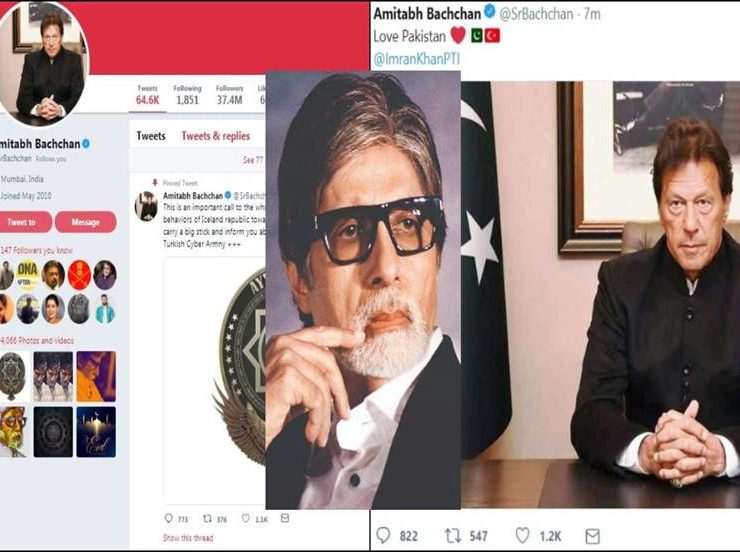Click reply icon on the pinned tweet
Viewport: 740px width, 552px height.
(168, 518)
